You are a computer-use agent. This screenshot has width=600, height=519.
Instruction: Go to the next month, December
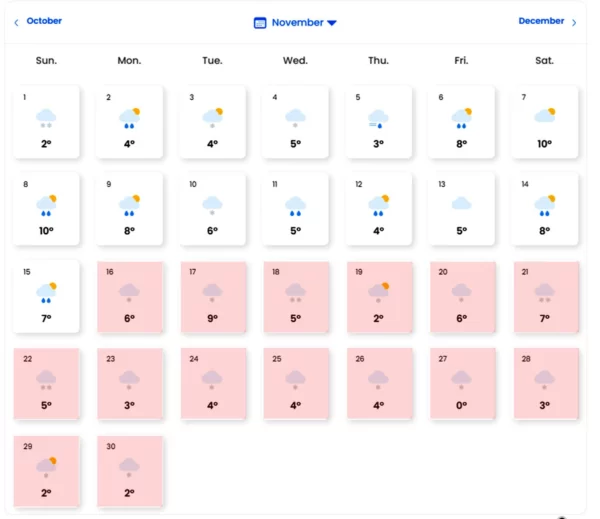(541, 21)
